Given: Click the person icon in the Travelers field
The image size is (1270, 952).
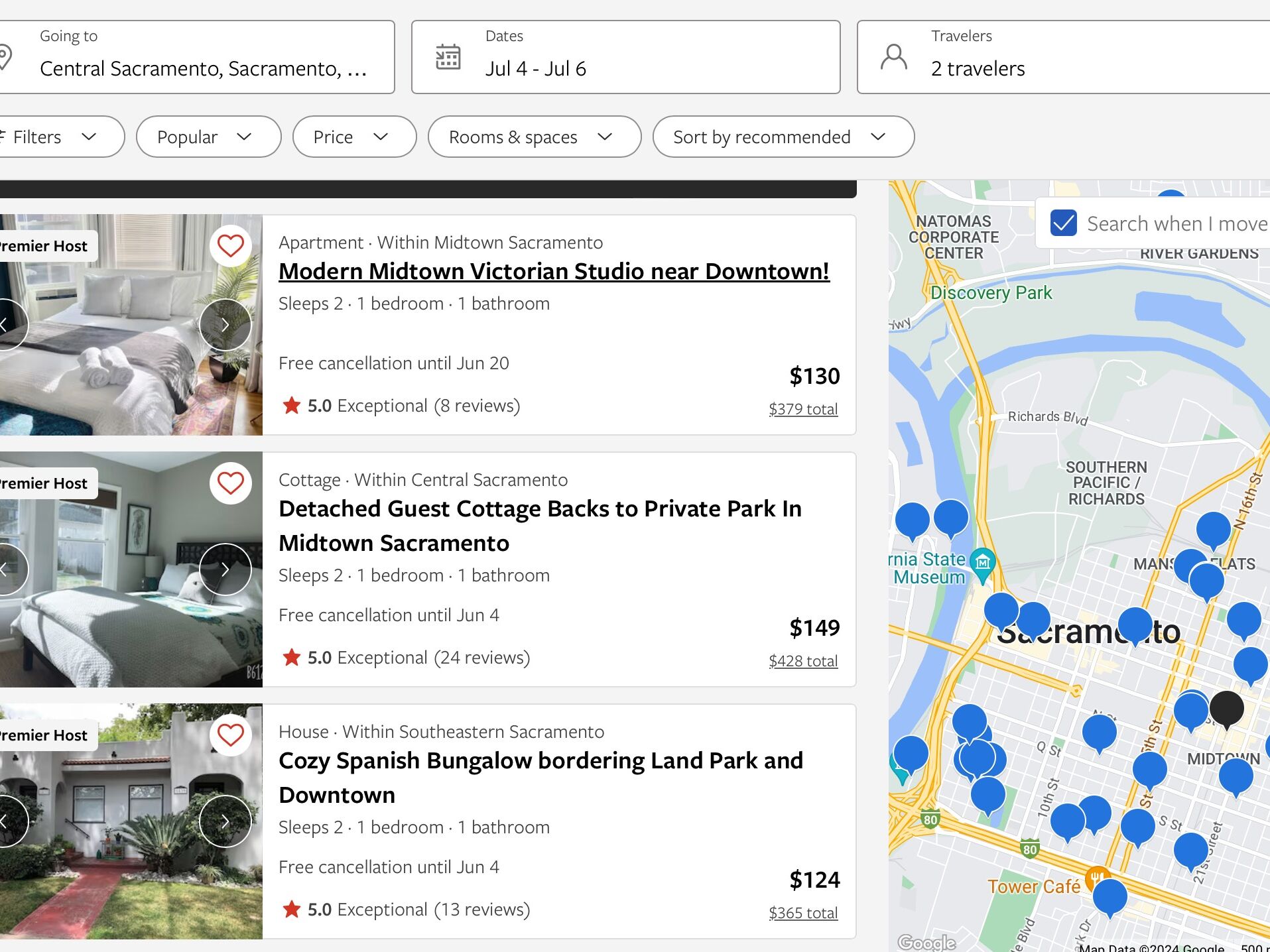Looking at the screenshot, I should pyautogui.click(x=894, y=57).
